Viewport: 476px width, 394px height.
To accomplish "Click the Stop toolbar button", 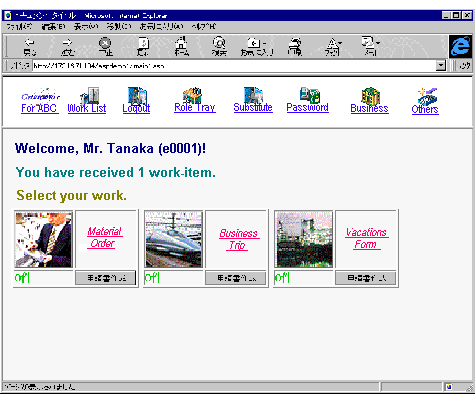I will (x=105, y=47).
